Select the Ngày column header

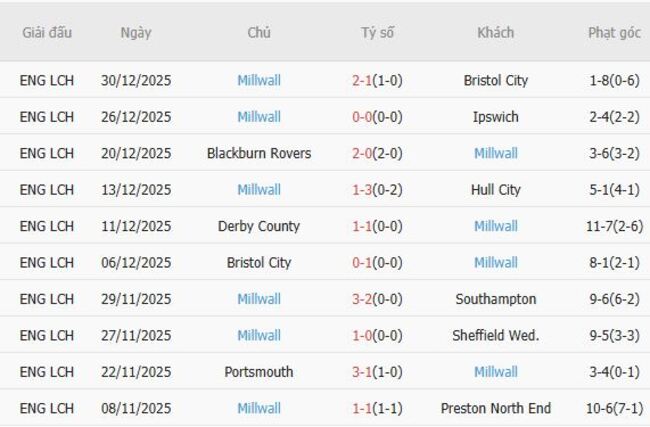pos(136,32)
